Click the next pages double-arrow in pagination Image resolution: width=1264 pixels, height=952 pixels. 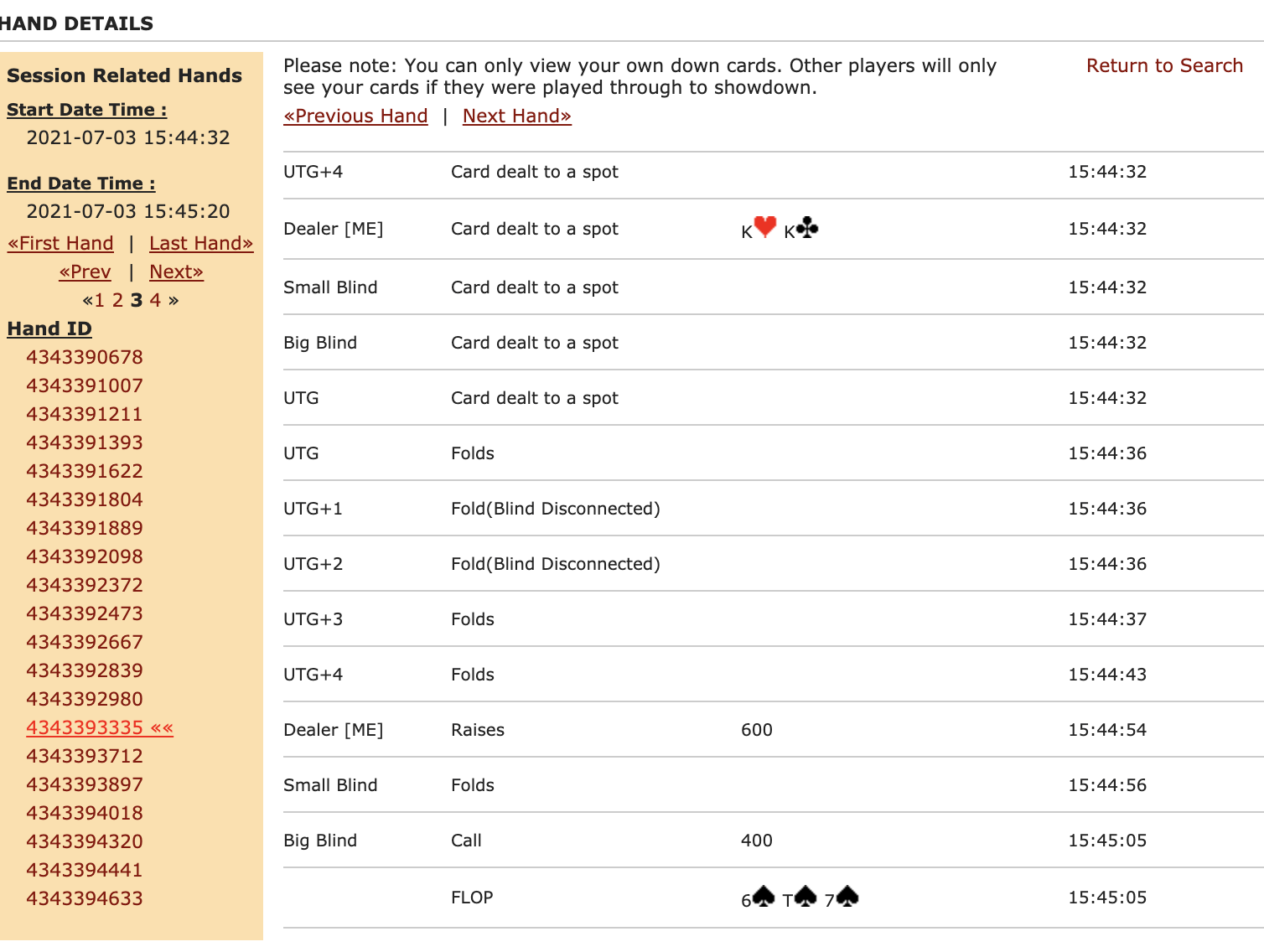click(174, 300)
